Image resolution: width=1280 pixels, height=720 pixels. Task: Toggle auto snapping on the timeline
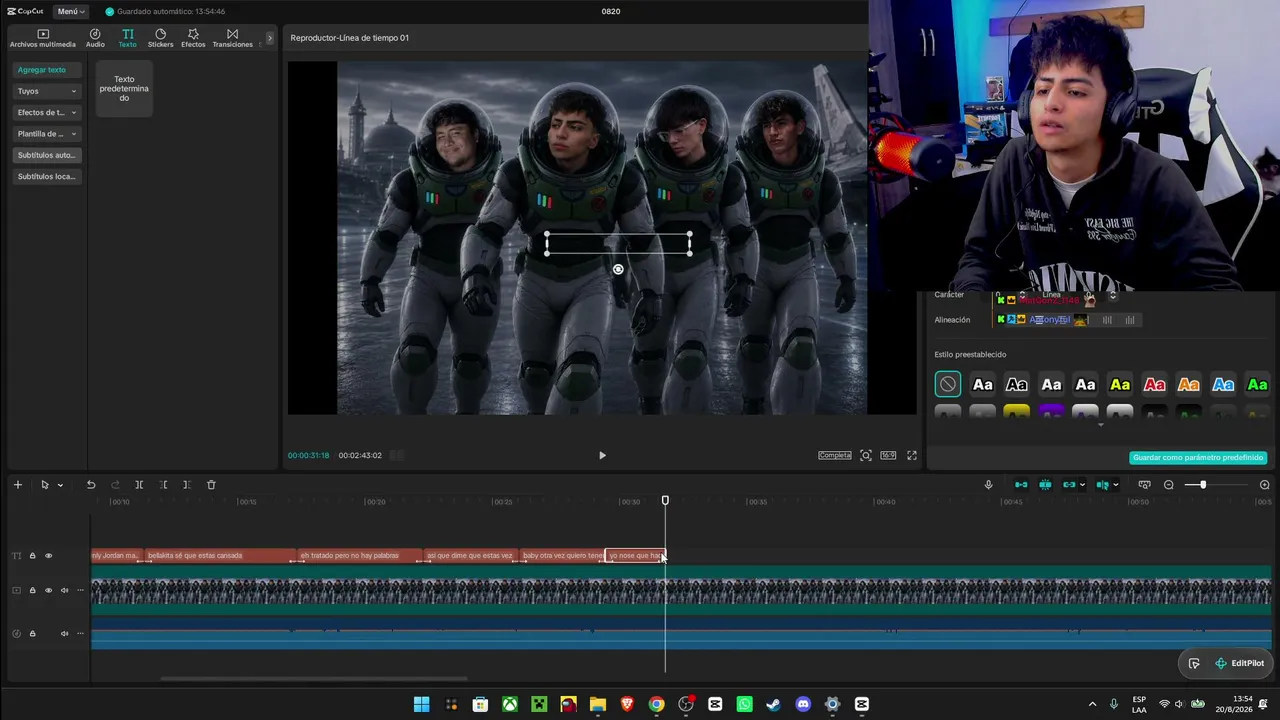pyautogui.click(x=1045, y=485)
